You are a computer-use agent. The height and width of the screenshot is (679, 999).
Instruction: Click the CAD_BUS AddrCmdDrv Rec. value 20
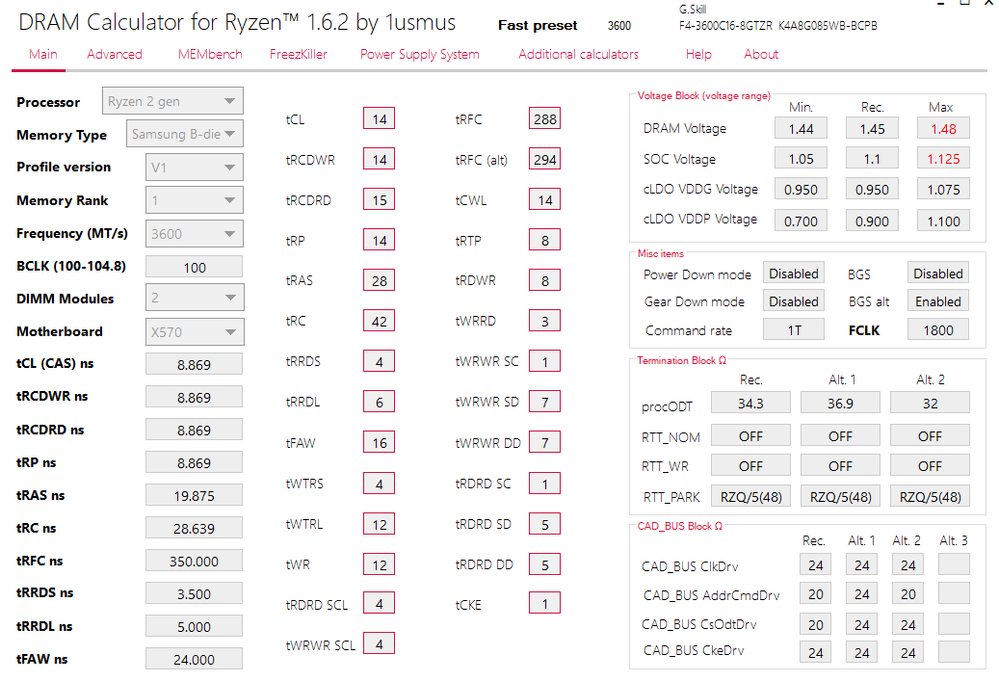click(816, 594)
